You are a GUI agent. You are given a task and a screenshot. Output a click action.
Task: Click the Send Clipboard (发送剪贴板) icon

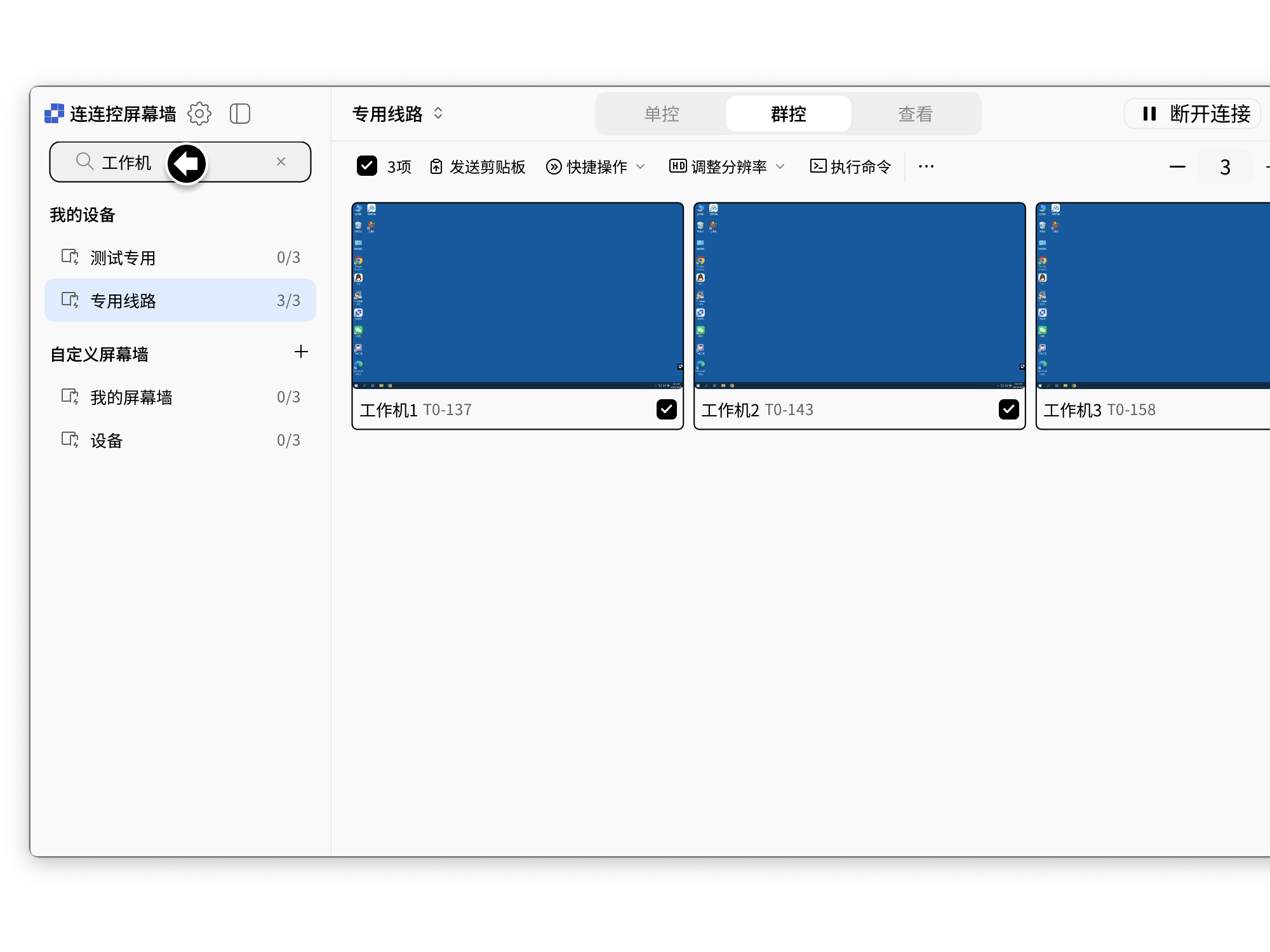pos(436,166)
